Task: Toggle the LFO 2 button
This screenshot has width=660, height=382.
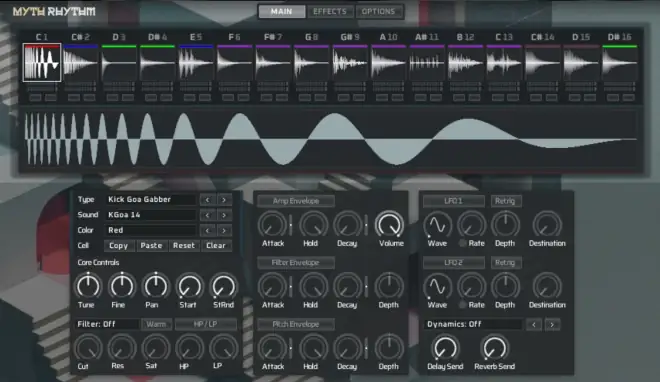Action: [x=453, y=263]
